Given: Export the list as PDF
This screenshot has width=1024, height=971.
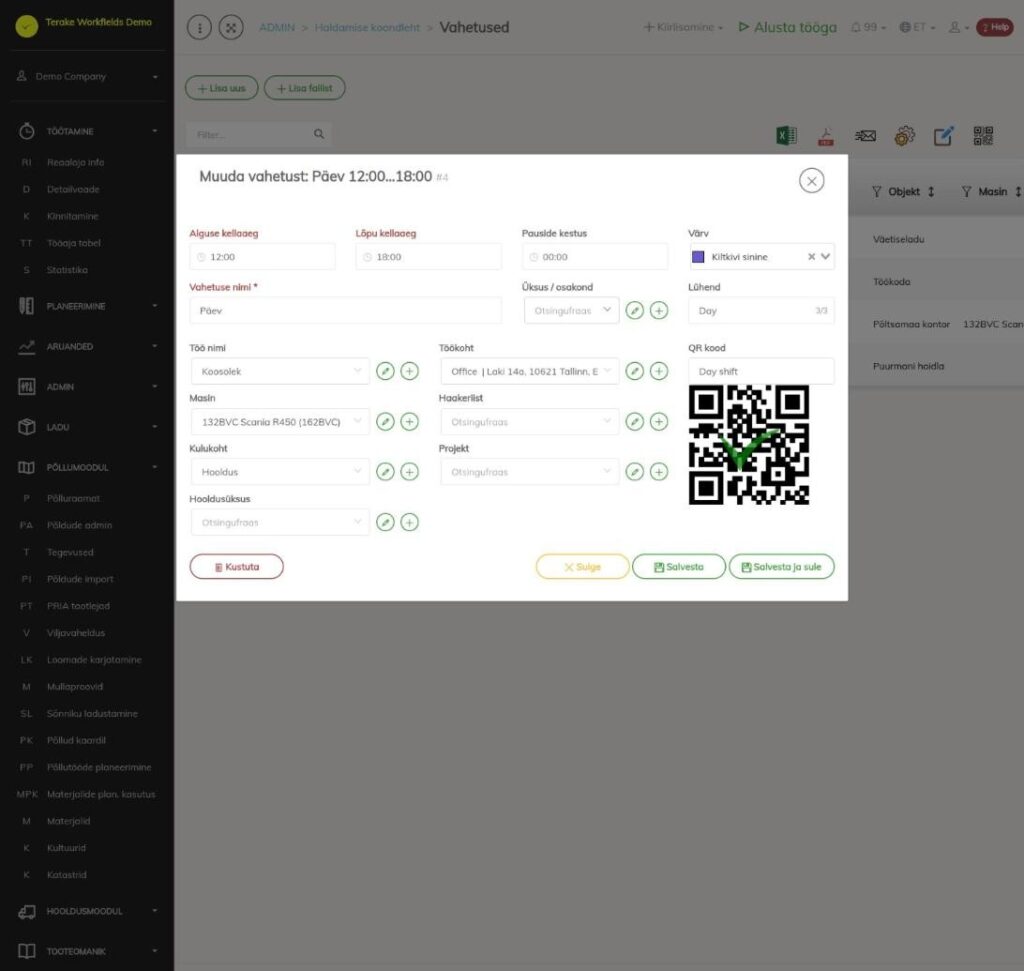Looking at the screenshot, I should tap(825, 136).
